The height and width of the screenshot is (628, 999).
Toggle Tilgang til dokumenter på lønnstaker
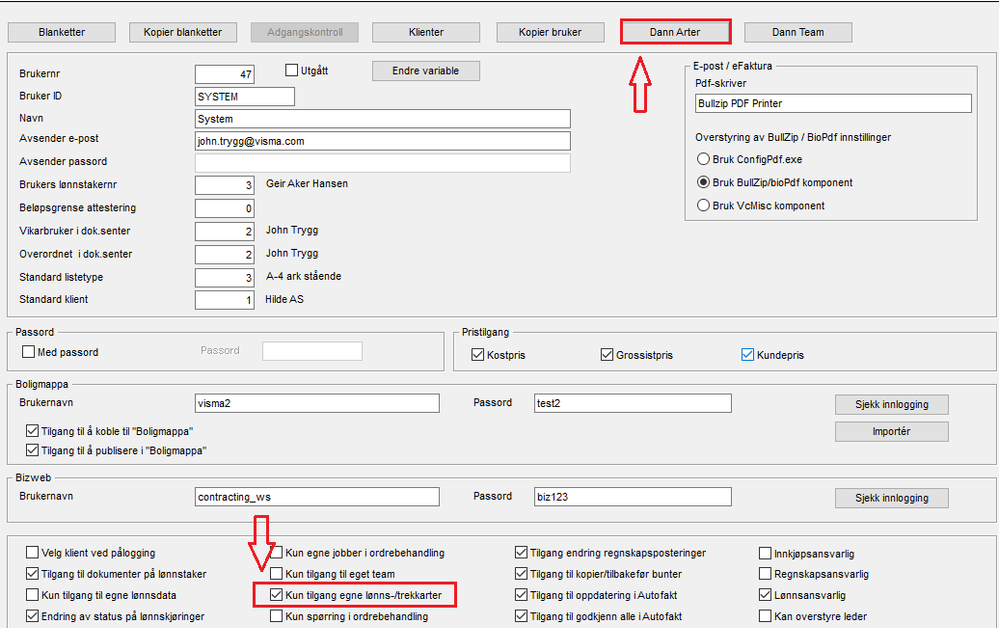tap(32, 574)
